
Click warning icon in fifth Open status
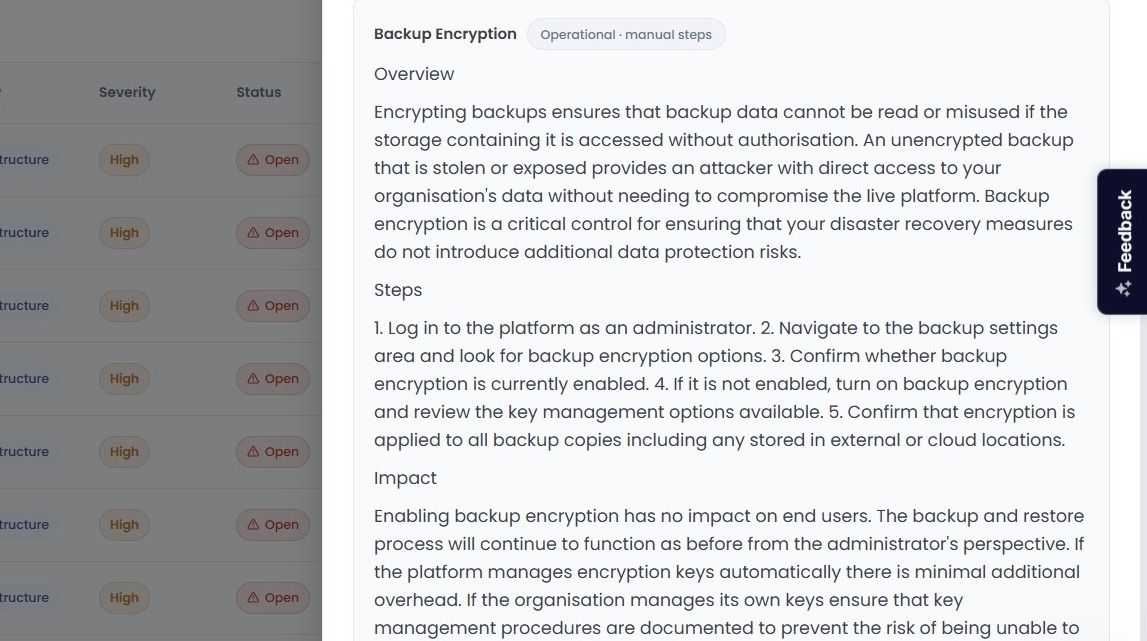coord(253,451)
